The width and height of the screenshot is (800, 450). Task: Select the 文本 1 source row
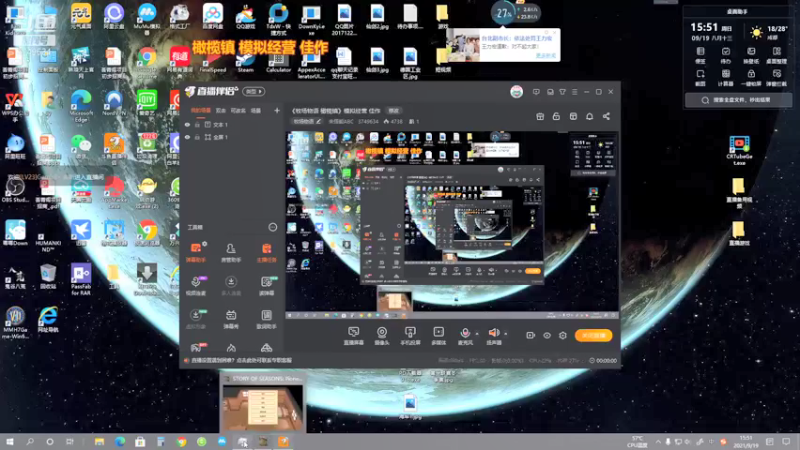tap(232, 124)
